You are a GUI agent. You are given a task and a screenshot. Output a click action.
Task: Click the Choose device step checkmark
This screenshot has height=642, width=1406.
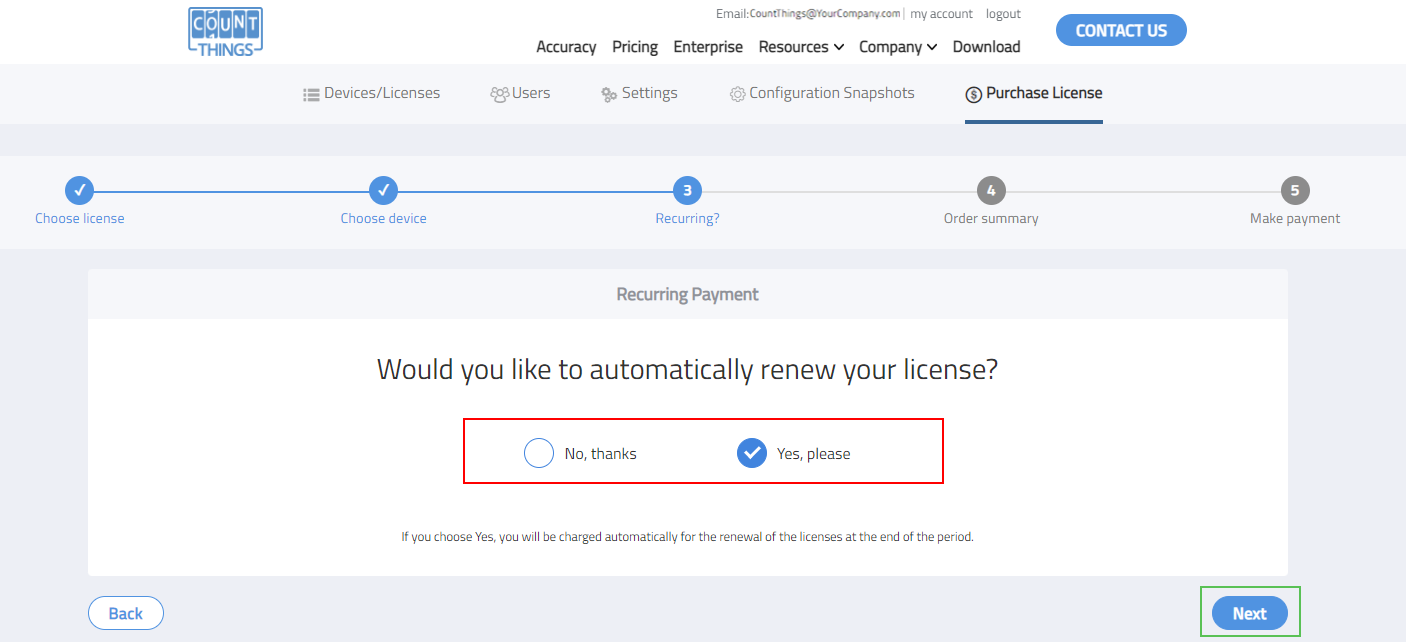(384, 190)
